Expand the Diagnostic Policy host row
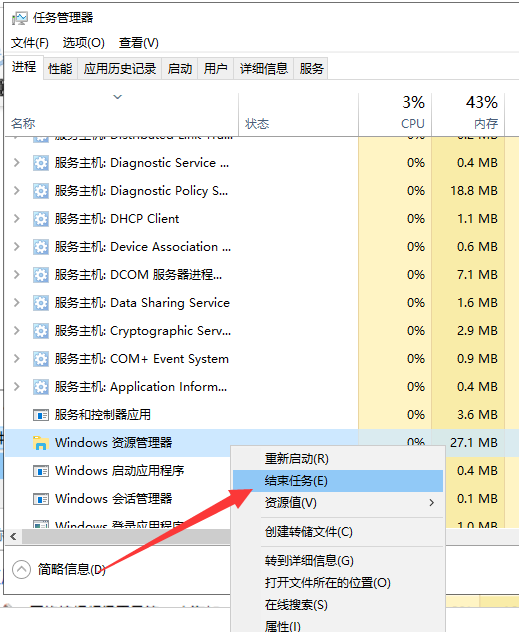 pyautogui.click(x=17, y=191)
